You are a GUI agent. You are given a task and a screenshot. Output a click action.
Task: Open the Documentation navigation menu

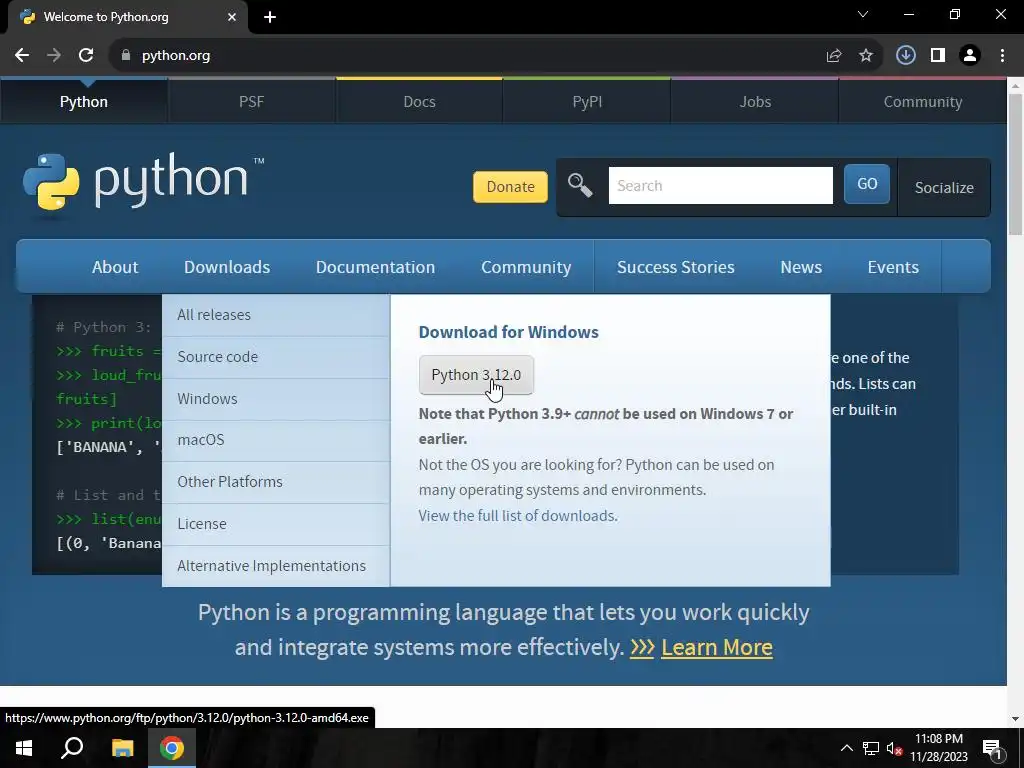click(376, 267)
